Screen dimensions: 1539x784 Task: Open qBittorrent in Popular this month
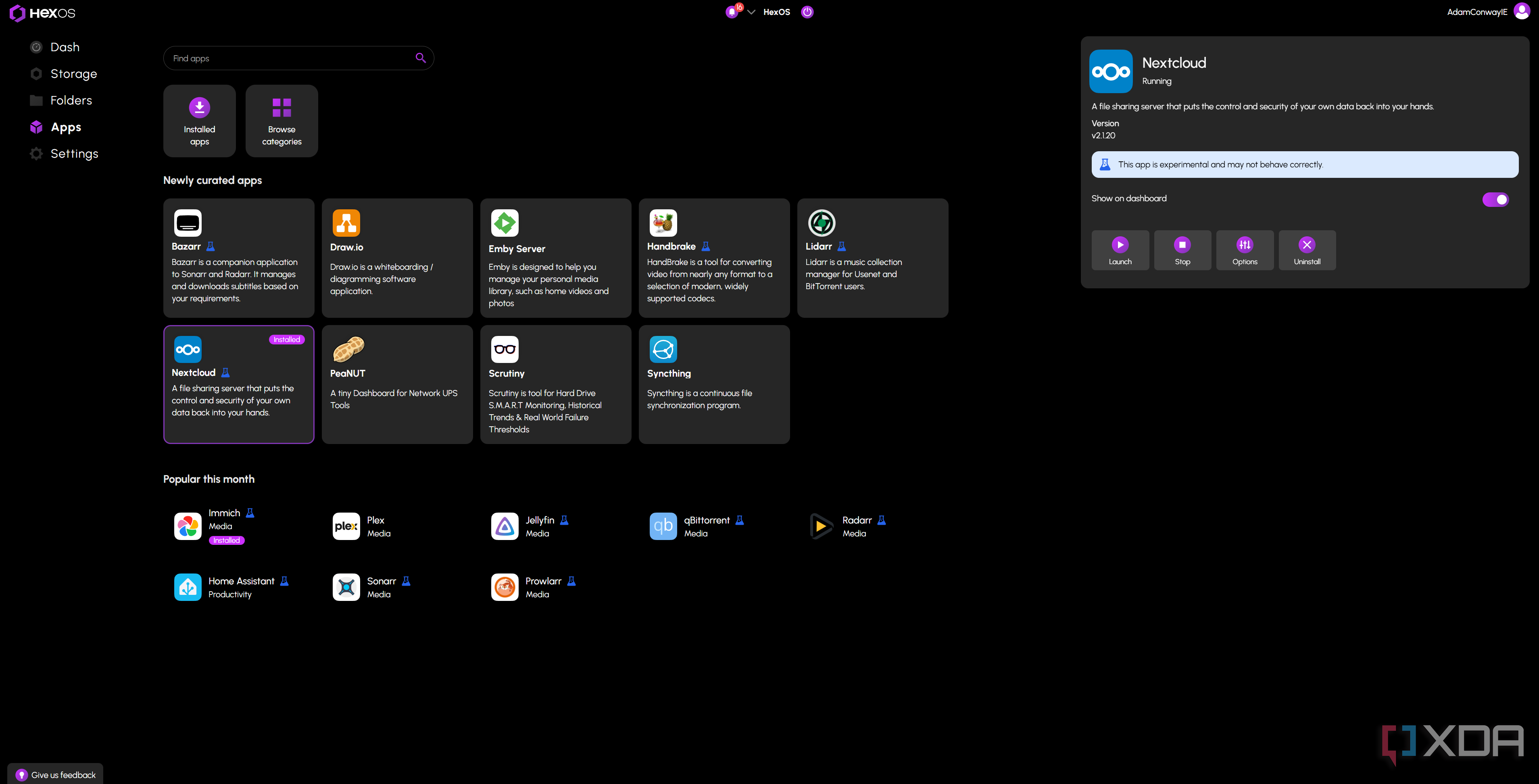point(697,526)
